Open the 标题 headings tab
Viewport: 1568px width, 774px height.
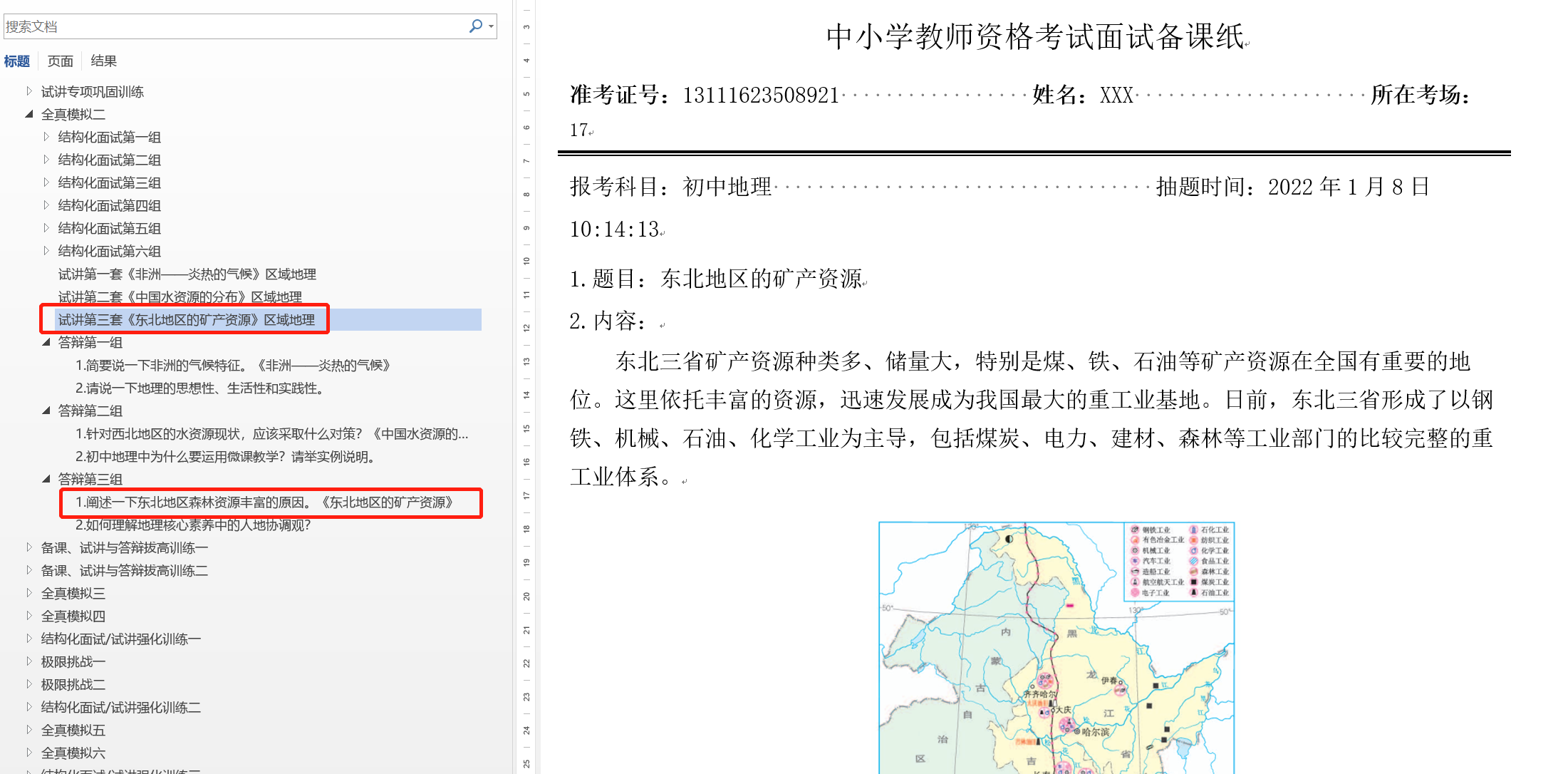[x=16, y=61]
